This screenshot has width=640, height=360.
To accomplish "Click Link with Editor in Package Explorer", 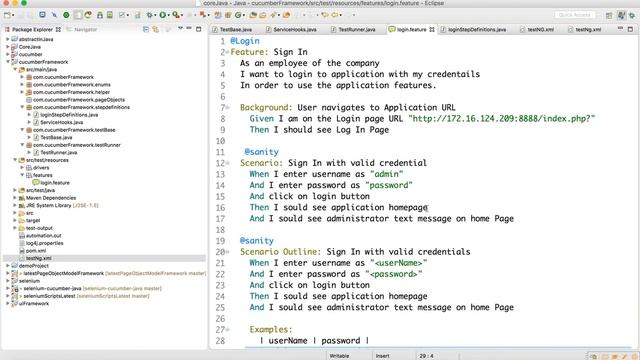I will [x=156, y=29].
